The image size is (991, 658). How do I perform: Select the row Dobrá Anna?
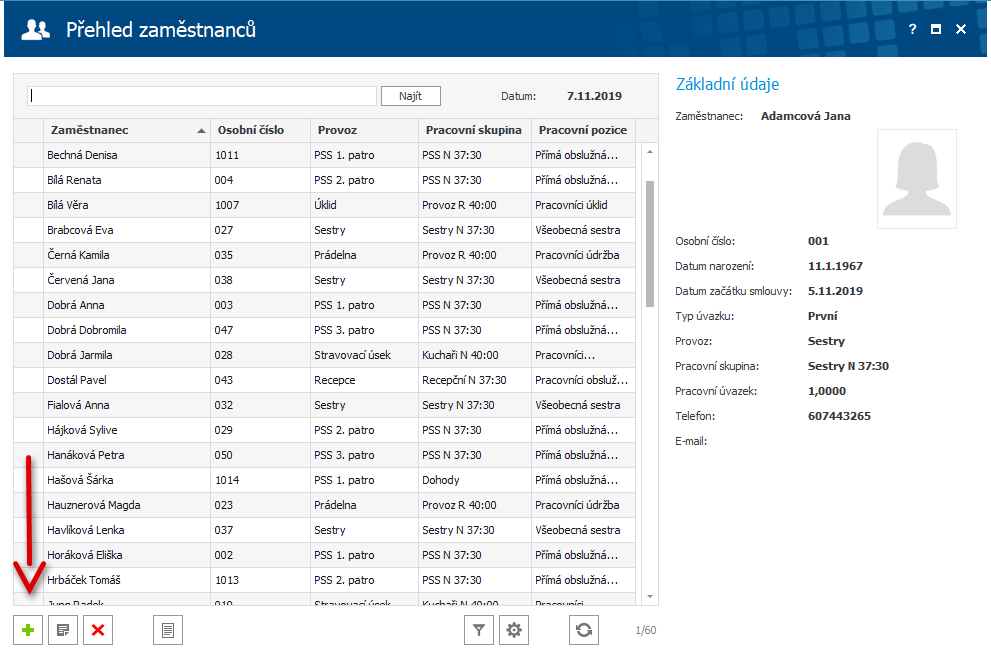point(324,305)
